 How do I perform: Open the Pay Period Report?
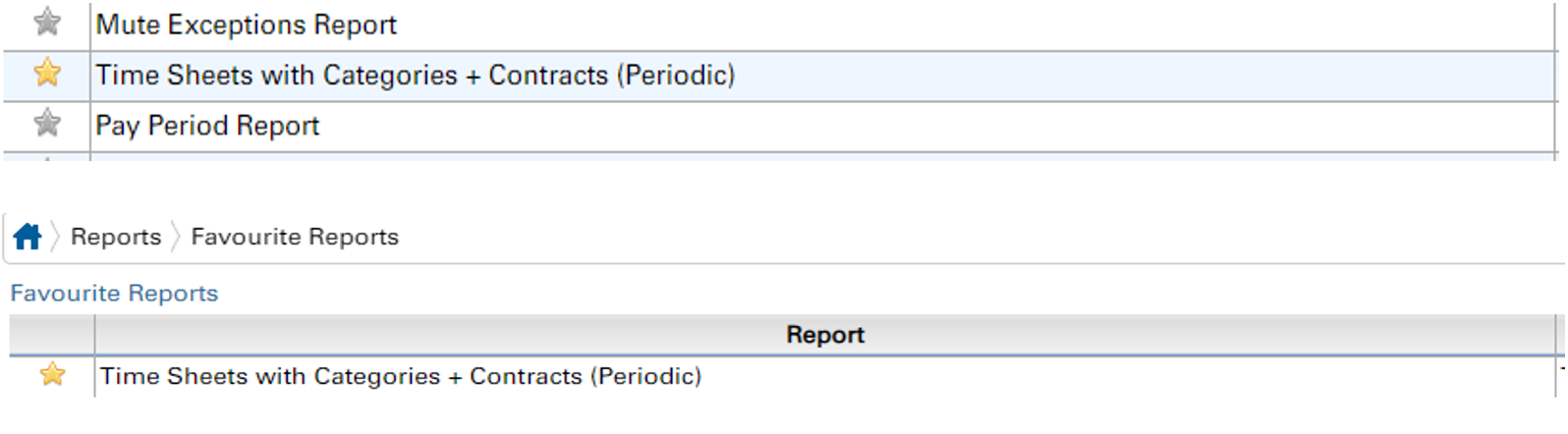click(207, 126)
